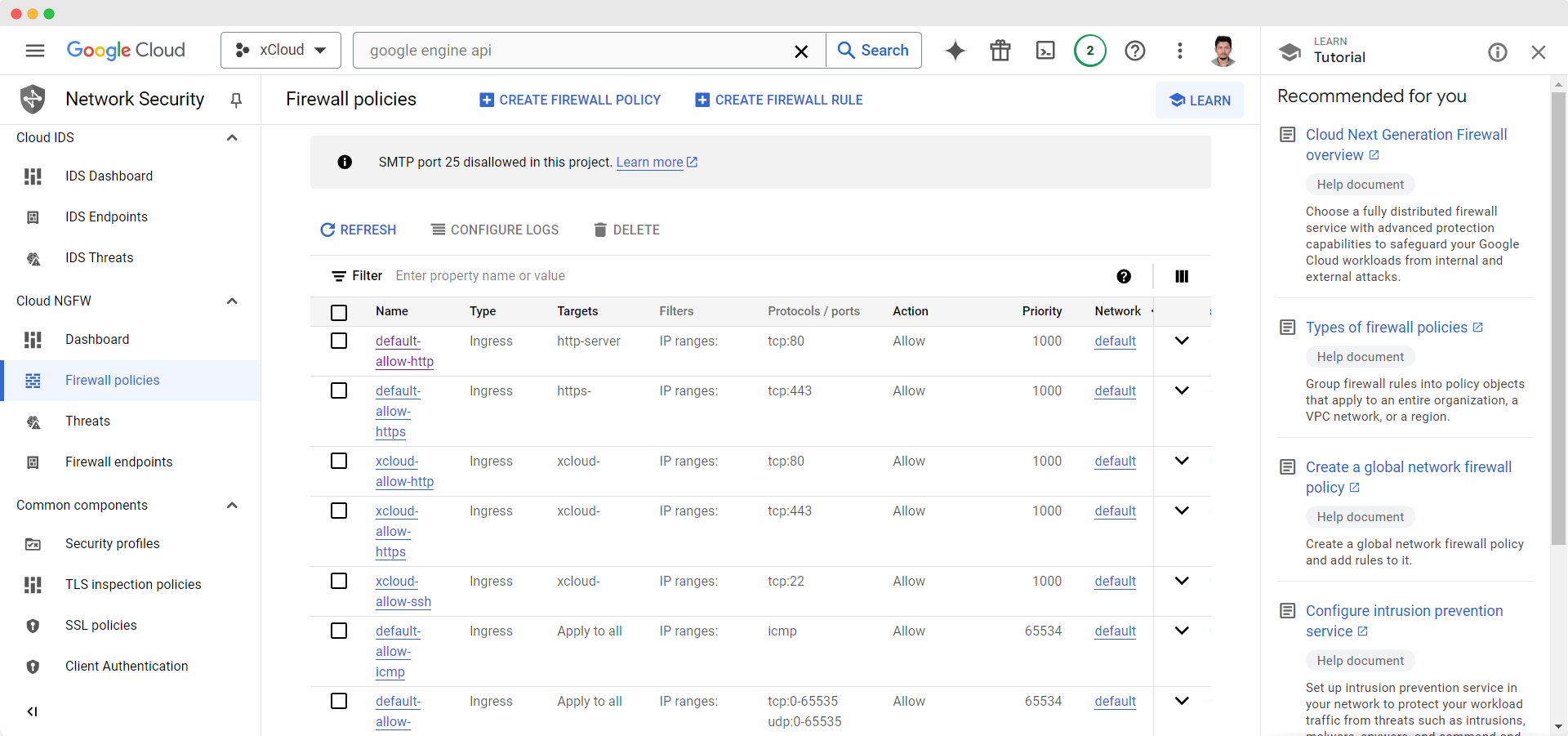Open the navigation hamburger menu
The image size is (1568, 736).
34,50
